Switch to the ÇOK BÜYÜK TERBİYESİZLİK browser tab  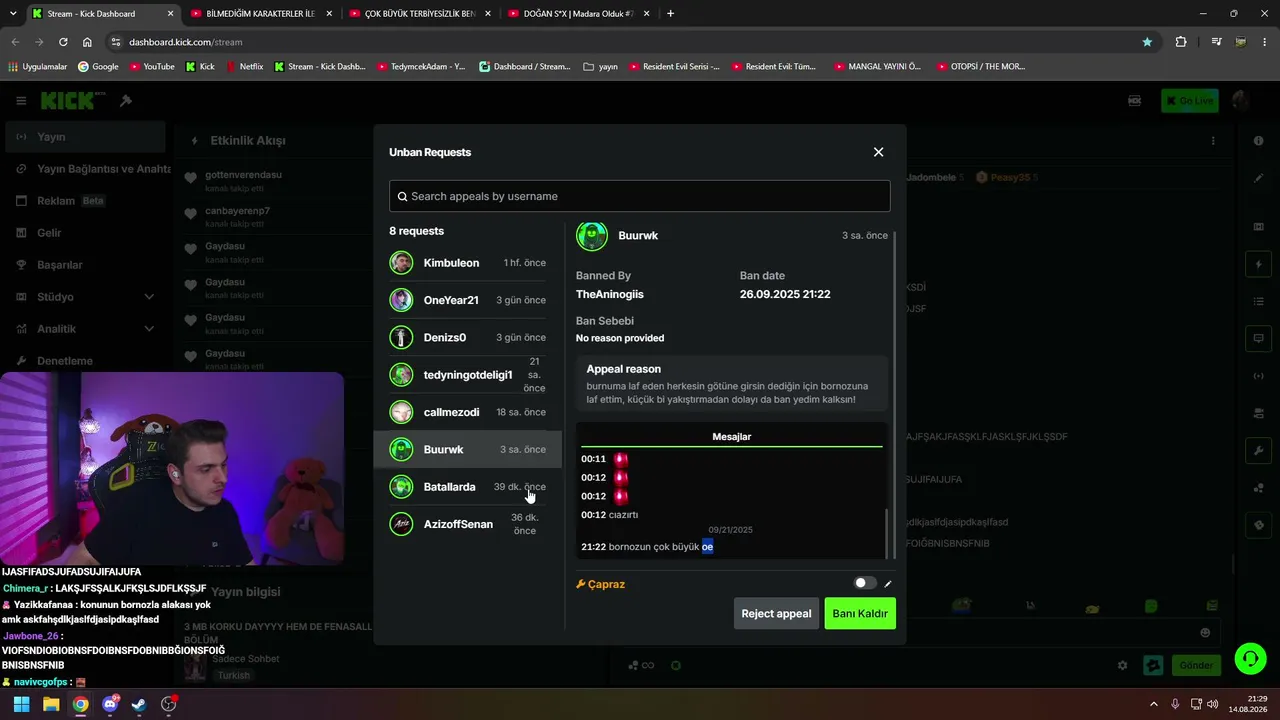[418, 14]
